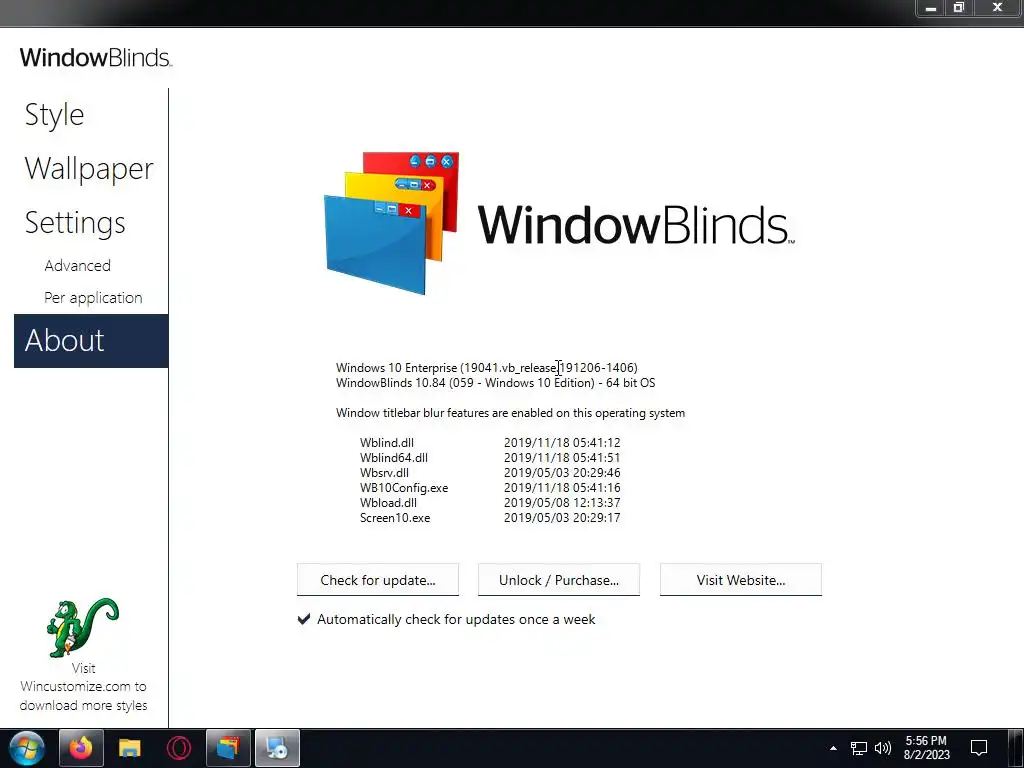
Task: Open volume speaker tray icon
Action: (883, 748)
